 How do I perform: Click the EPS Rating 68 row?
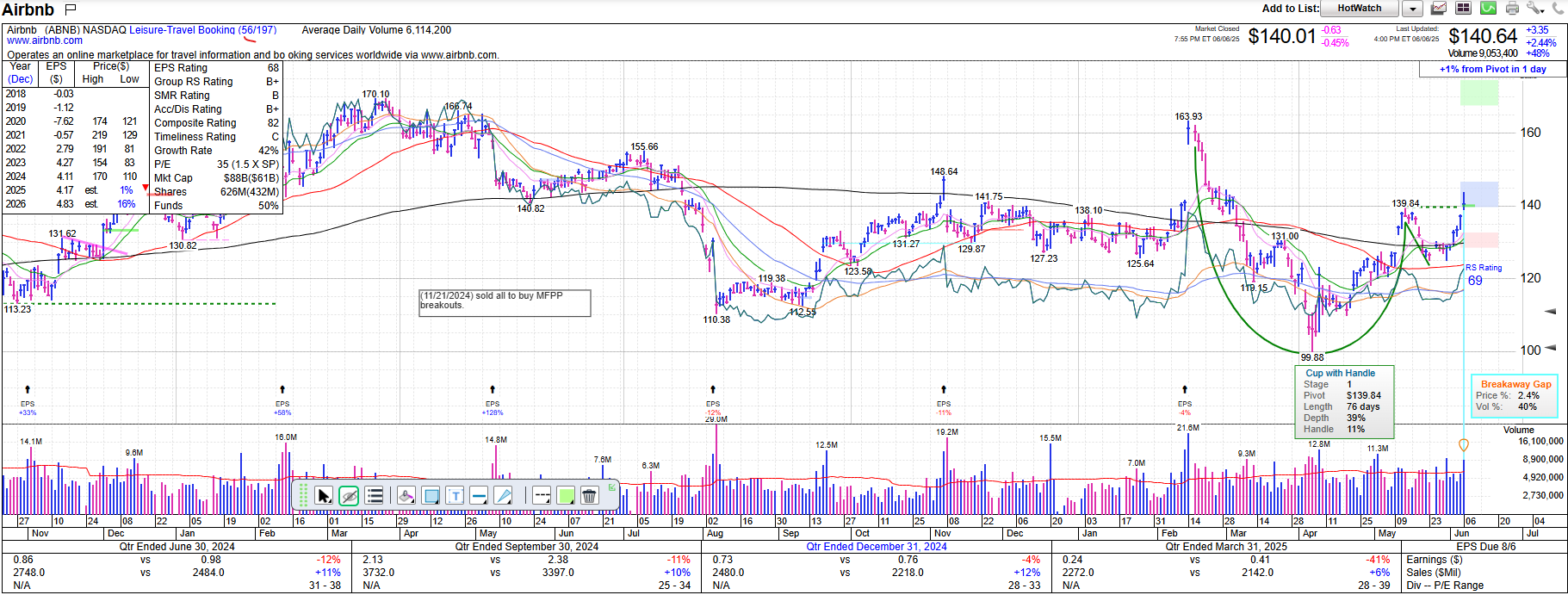pos(216,68)
